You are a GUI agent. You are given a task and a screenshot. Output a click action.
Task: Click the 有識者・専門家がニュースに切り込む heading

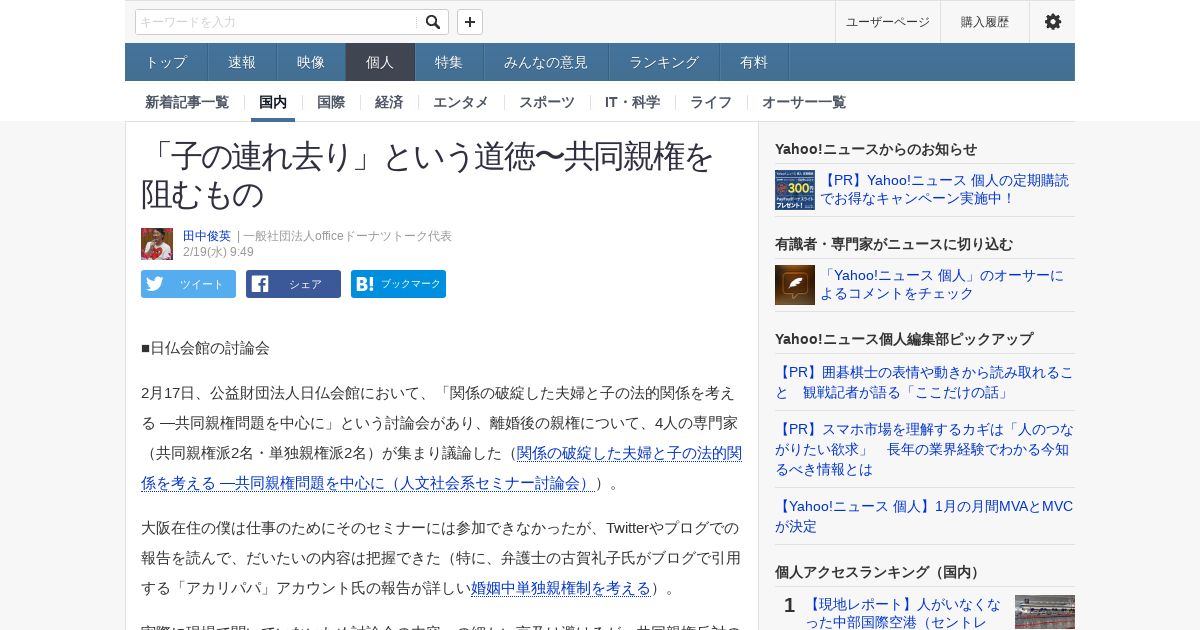pos(894,244)
